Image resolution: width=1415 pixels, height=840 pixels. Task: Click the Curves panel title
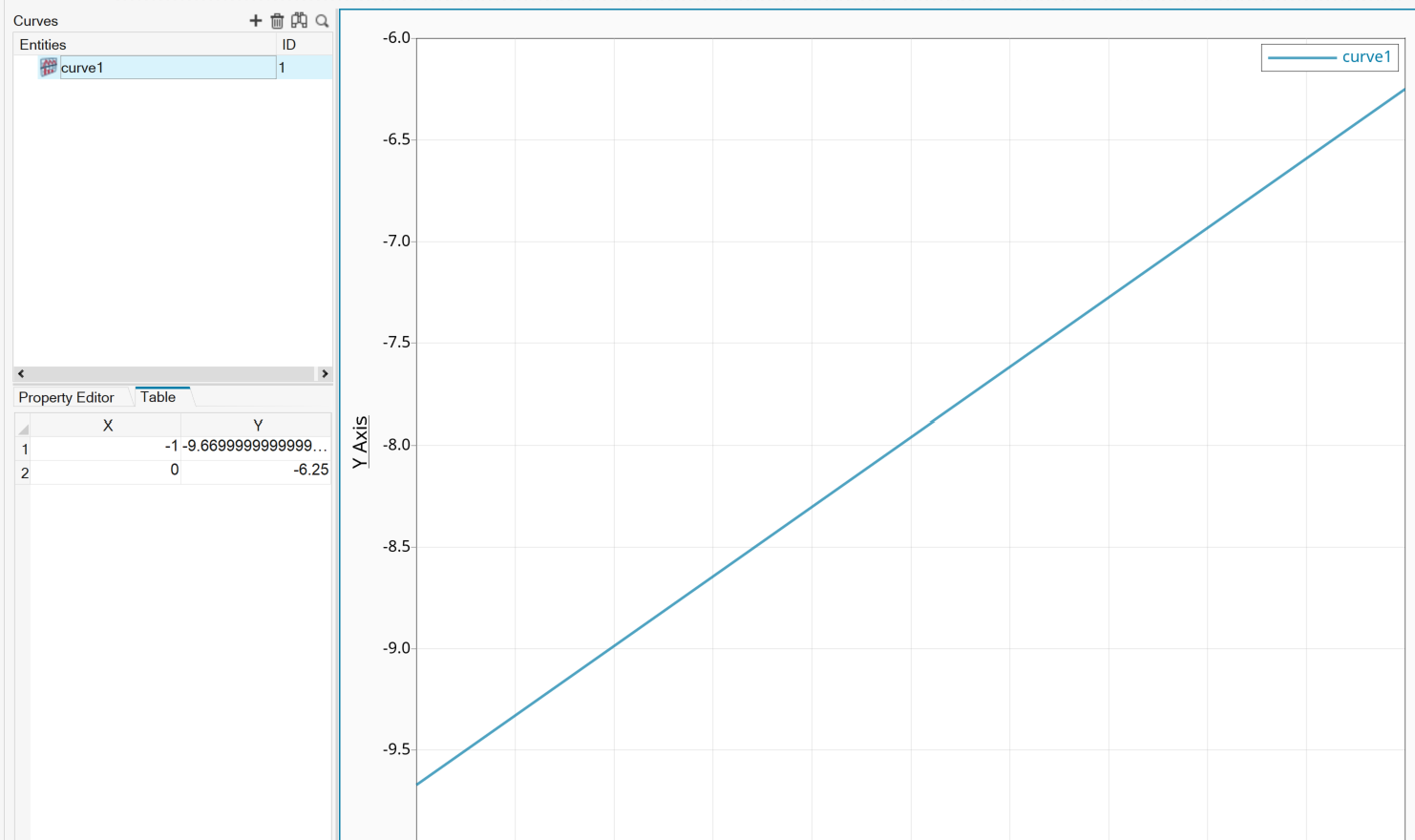[x=35, y=21]
